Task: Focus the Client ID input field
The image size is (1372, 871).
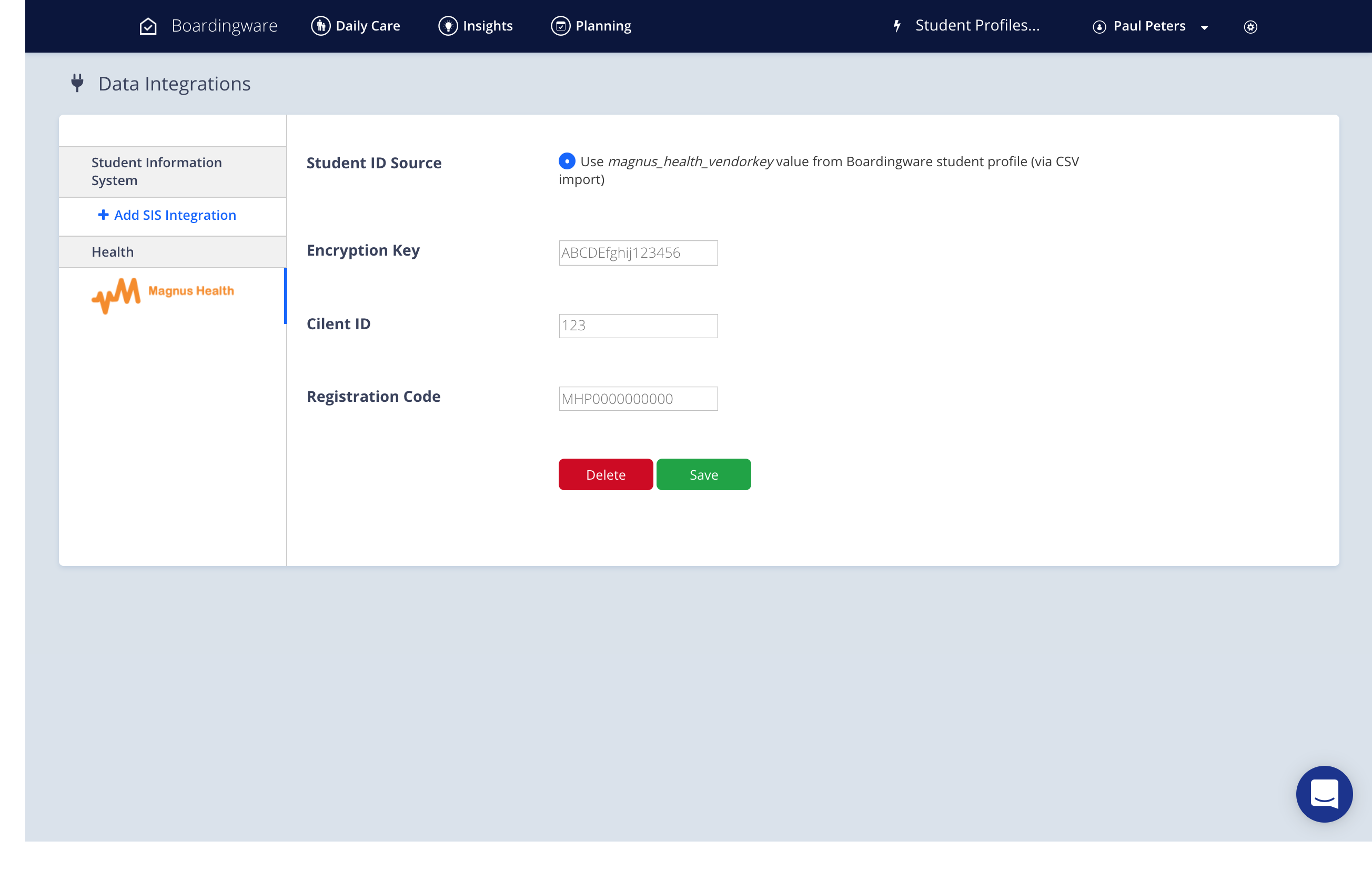Action: pos(638,326)
